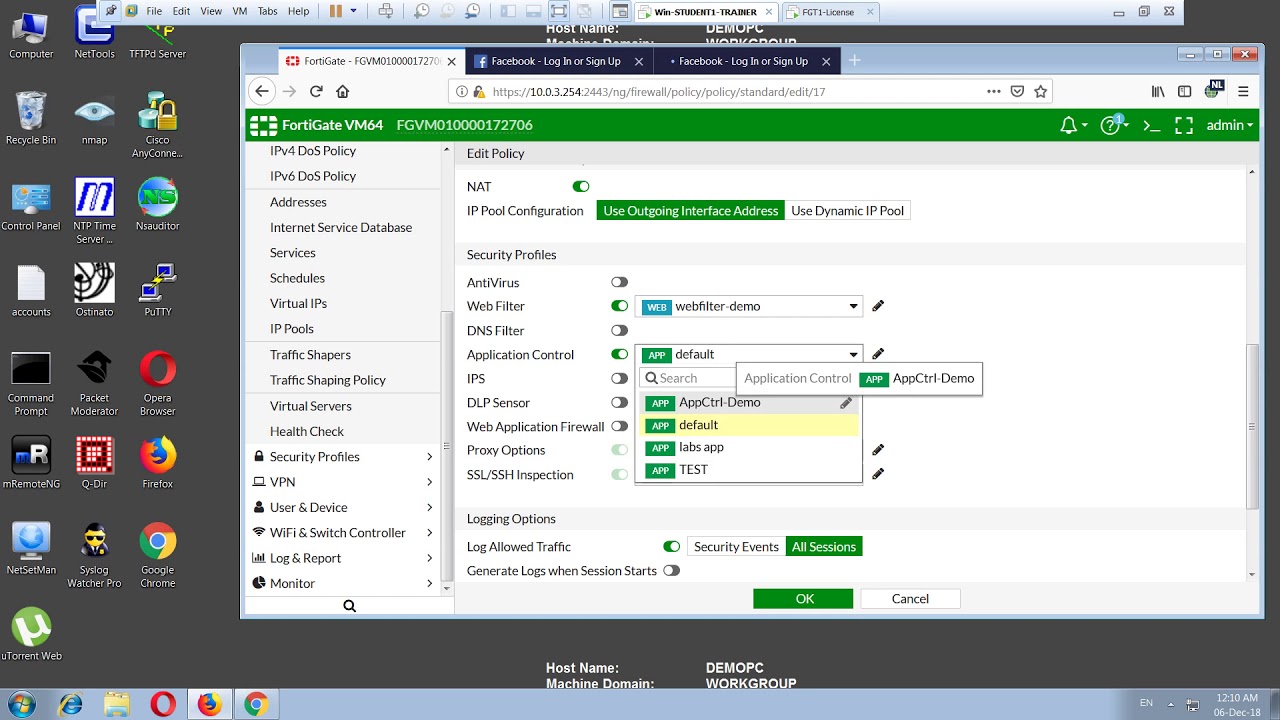1280x720 pixels.
Task: Open the FortiGate CLI console icon
Action: pyautogui.click(x=1151, y=125)
